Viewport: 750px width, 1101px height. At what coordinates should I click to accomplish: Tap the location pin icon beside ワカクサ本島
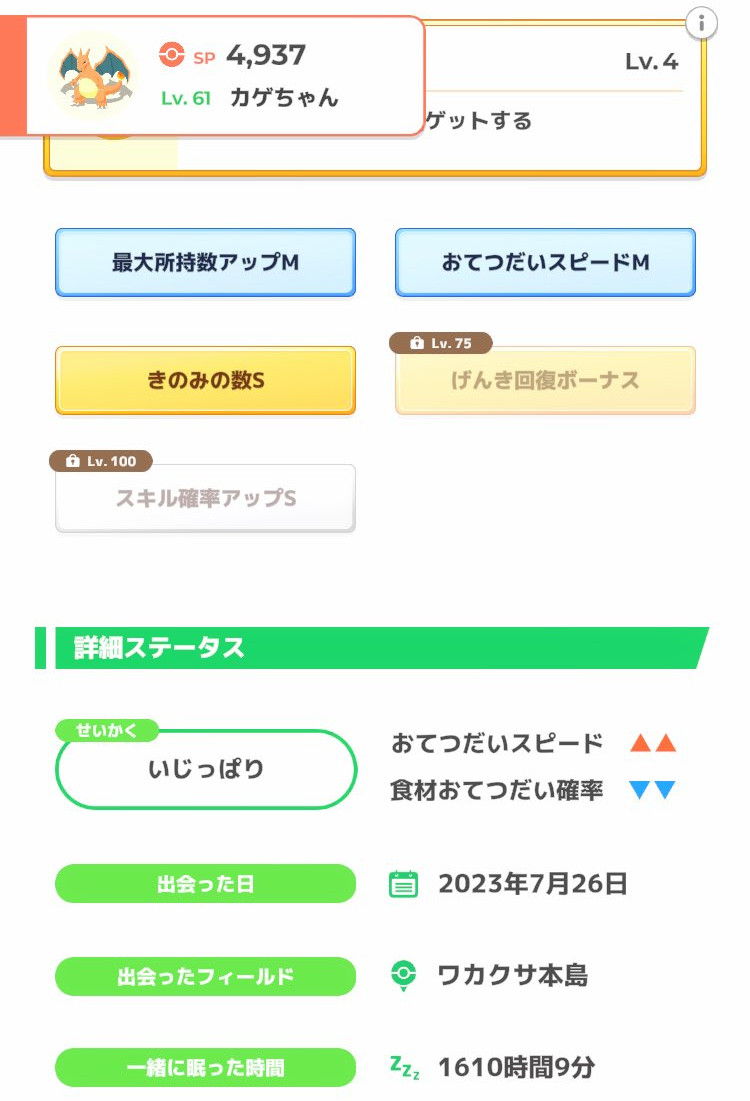click(403, 976)
